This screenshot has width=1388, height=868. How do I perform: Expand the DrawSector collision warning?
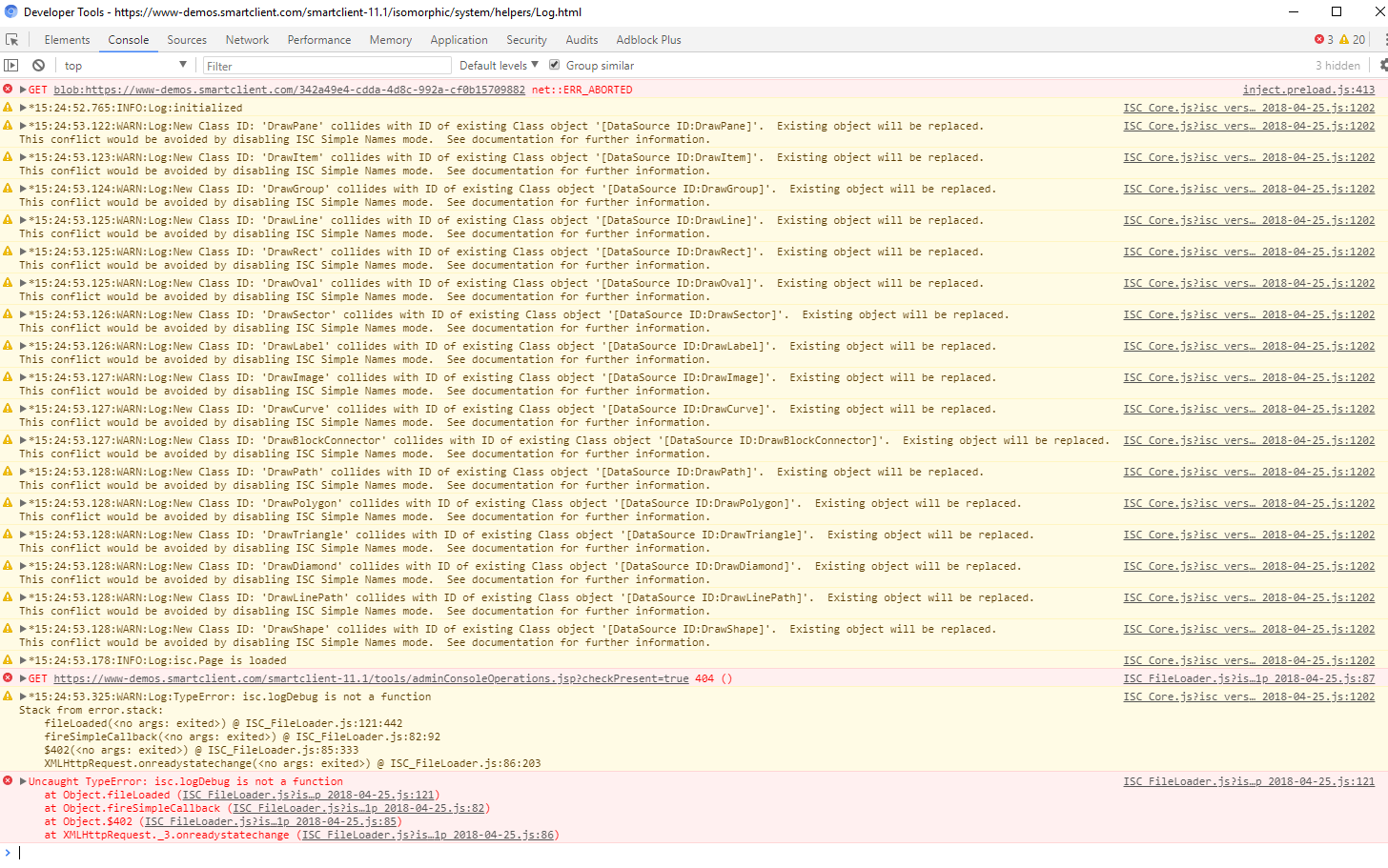click(x=23, y=314)
